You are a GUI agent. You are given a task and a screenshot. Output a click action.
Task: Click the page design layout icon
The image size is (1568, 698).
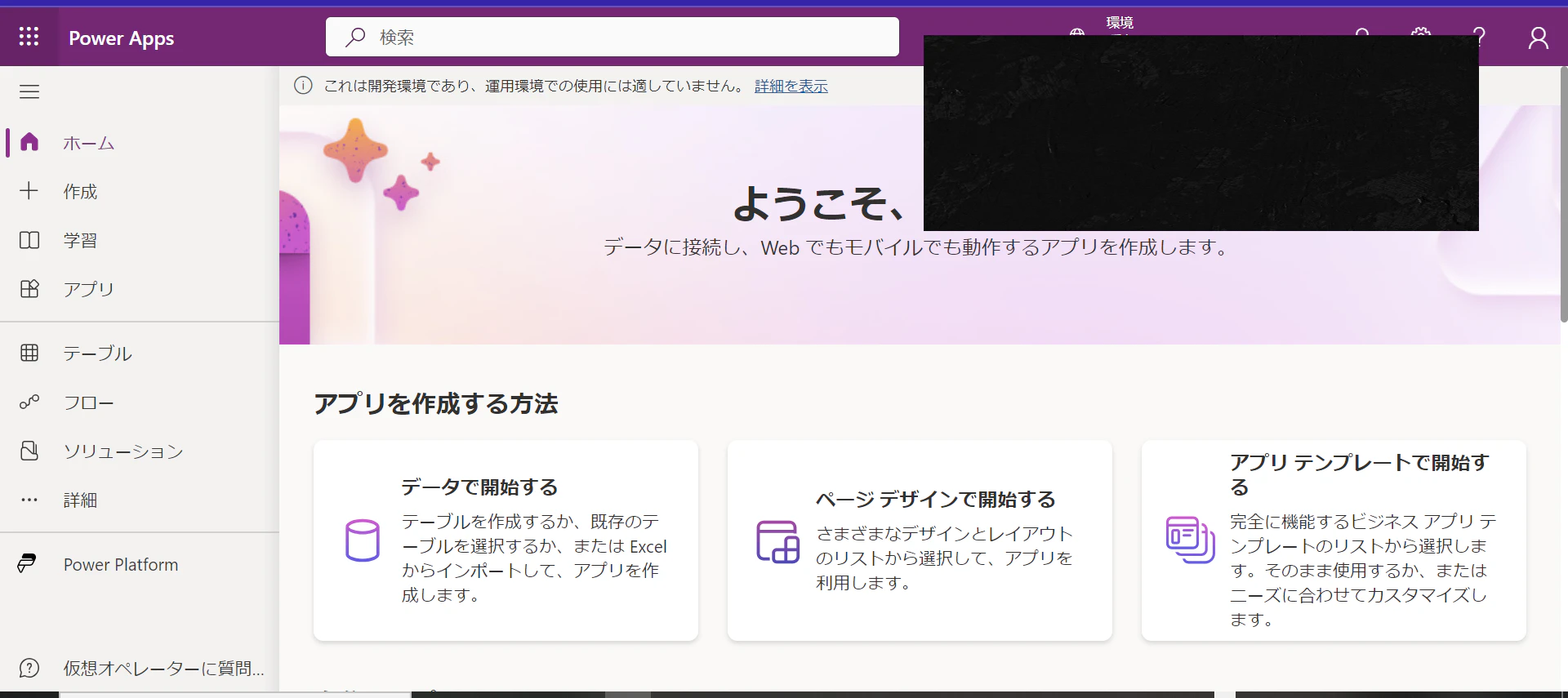point(777,541)
